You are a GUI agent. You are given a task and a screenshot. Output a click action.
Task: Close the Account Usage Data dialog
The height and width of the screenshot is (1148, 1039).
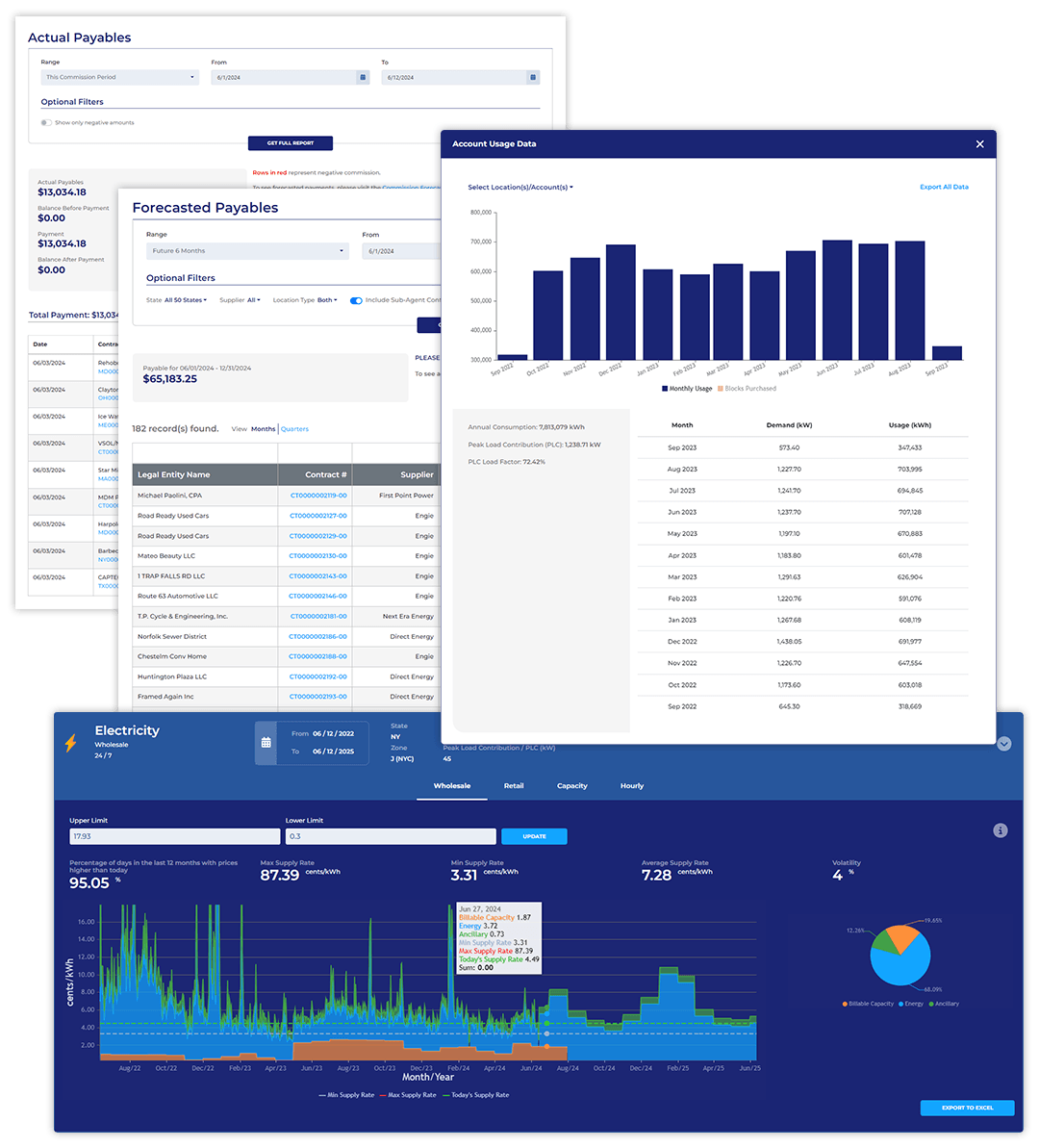click(979, 144)
